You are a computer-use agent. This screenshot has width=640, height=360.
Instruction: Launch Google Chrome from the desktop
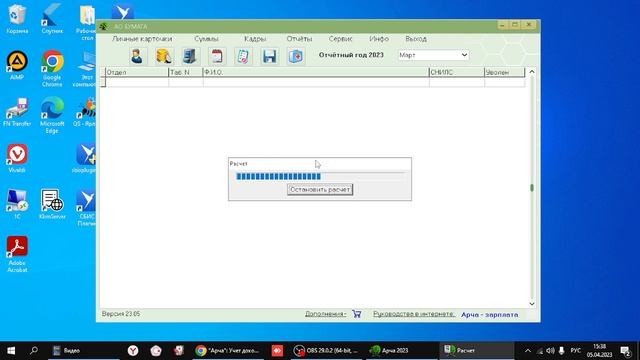pos(52,69)
